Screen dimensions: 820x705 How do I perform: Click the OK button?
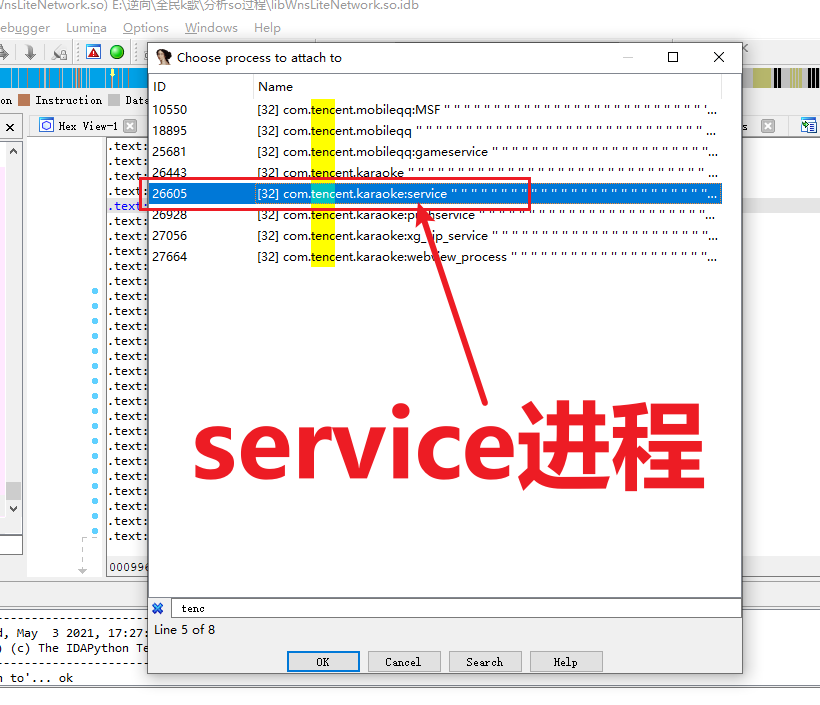click(x=323, y=662)
